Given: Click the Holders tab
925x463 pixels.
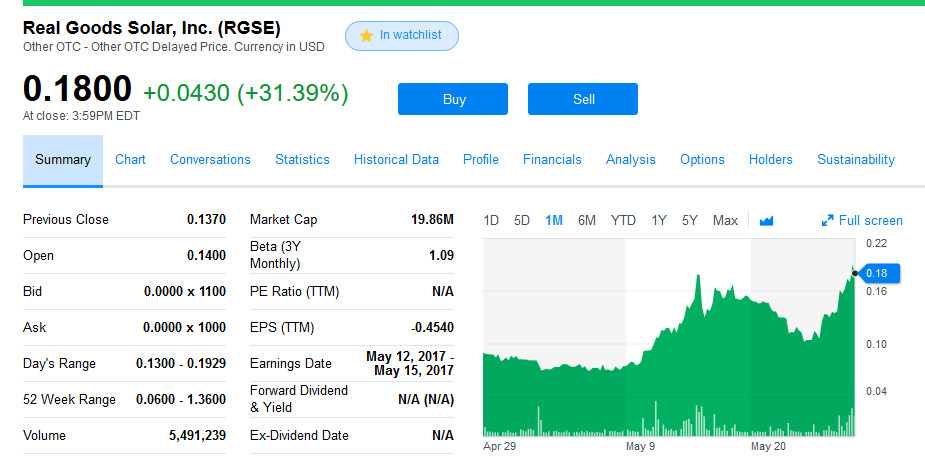Looking at the screenshot, I should 770,160.
